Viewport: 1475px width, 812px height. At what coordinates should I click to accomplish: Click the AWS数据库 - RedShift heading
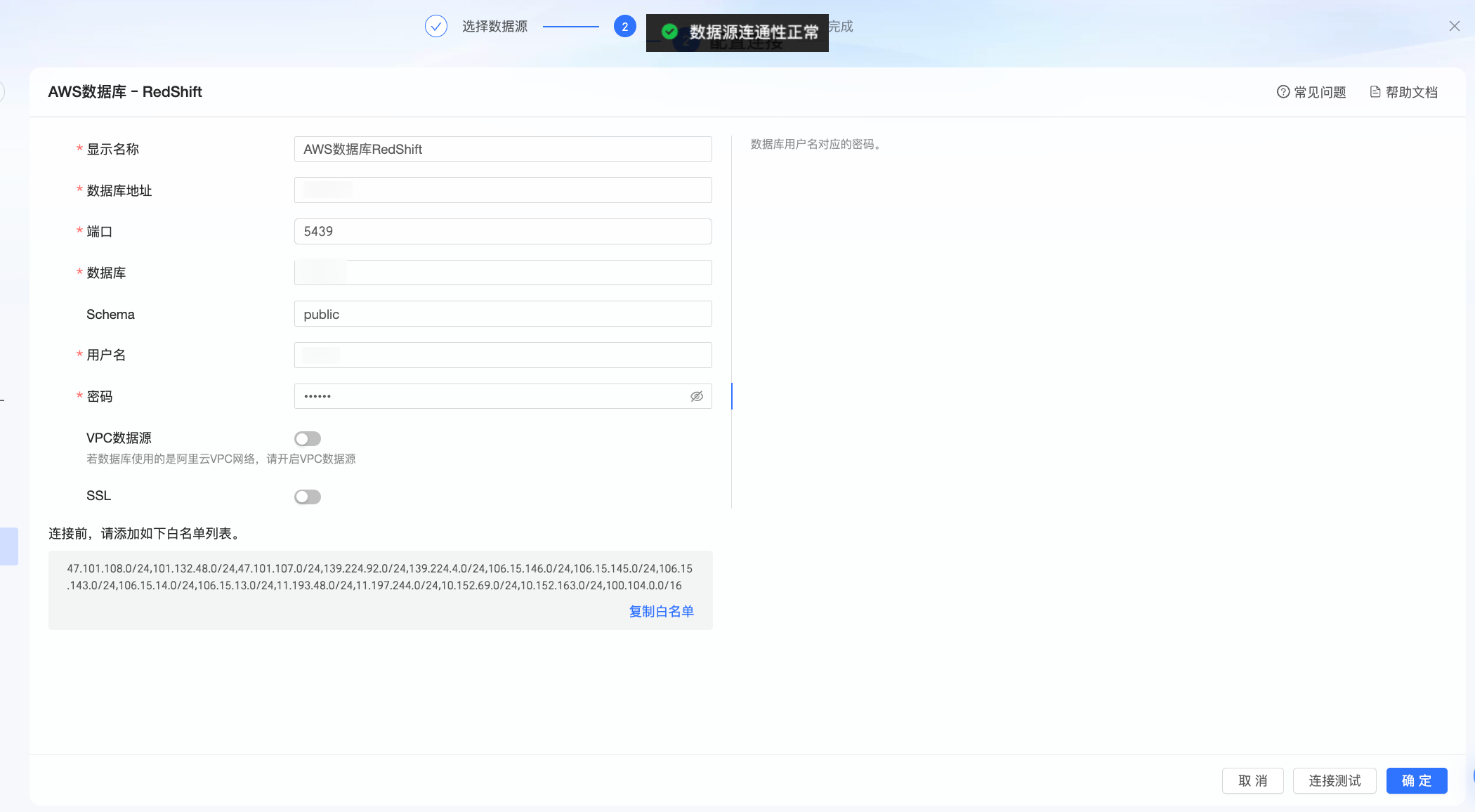click(x=125, y=92)
